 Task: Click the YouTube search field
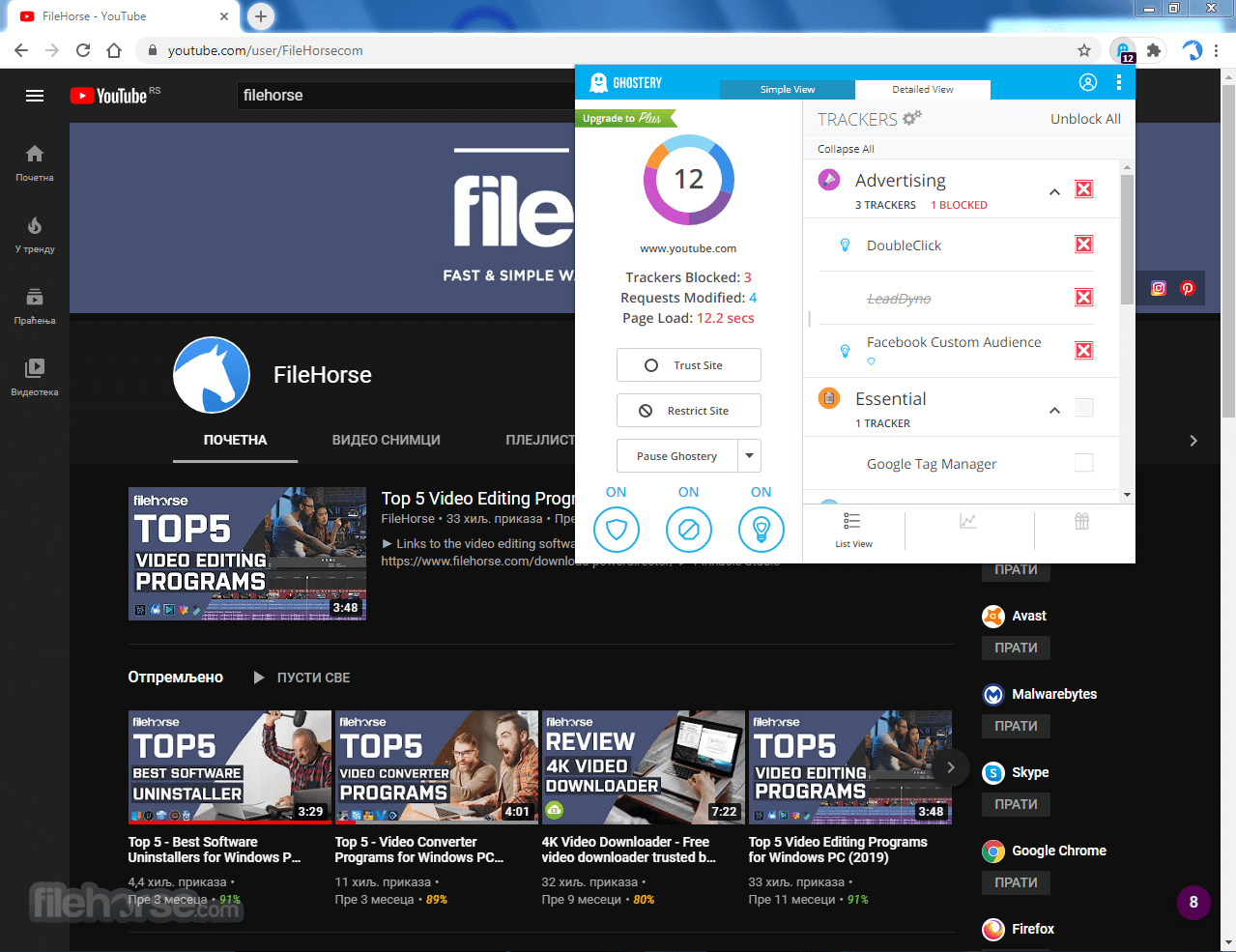click(x=406, y=95)
